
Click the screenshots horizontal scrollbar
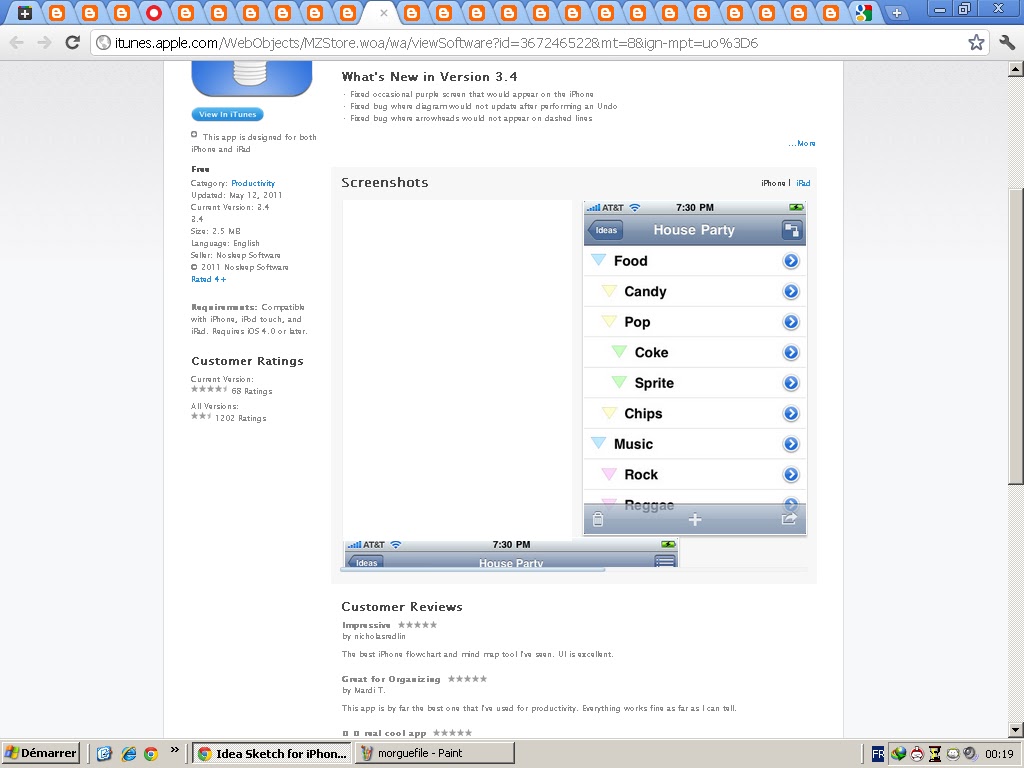click(x=474, y=570)
